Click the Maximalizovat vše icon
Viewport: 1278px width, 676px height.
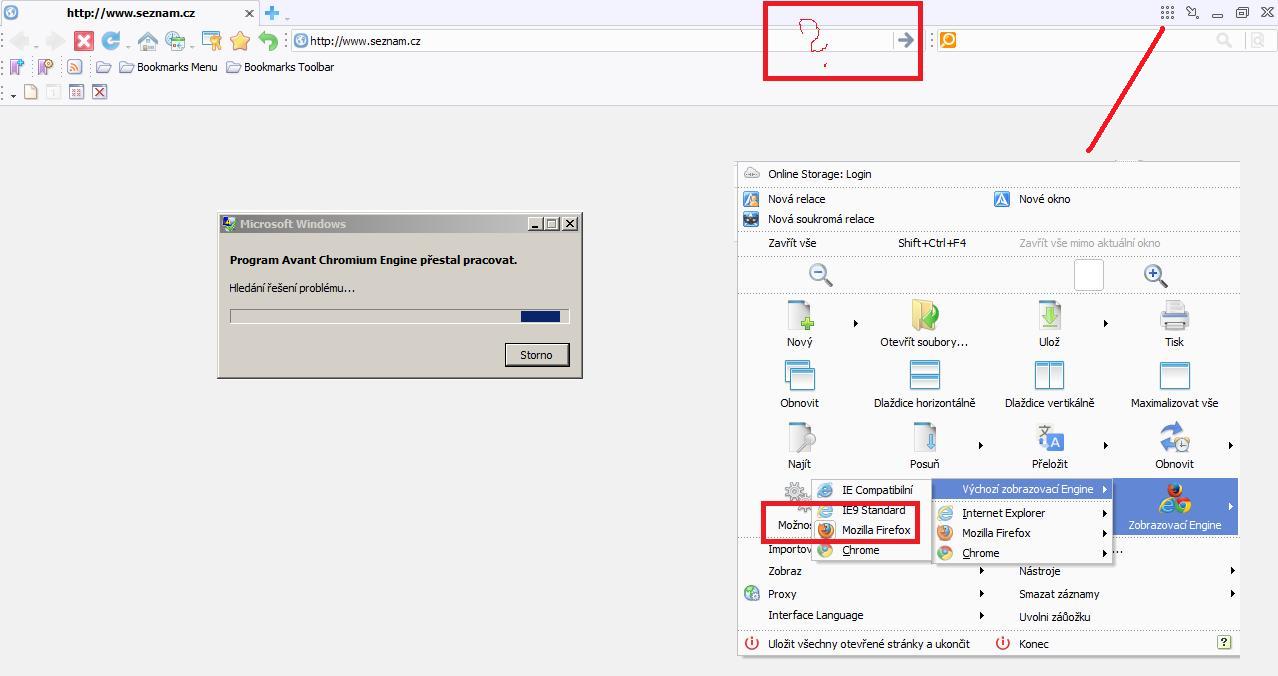click(x=1174, y=376)
